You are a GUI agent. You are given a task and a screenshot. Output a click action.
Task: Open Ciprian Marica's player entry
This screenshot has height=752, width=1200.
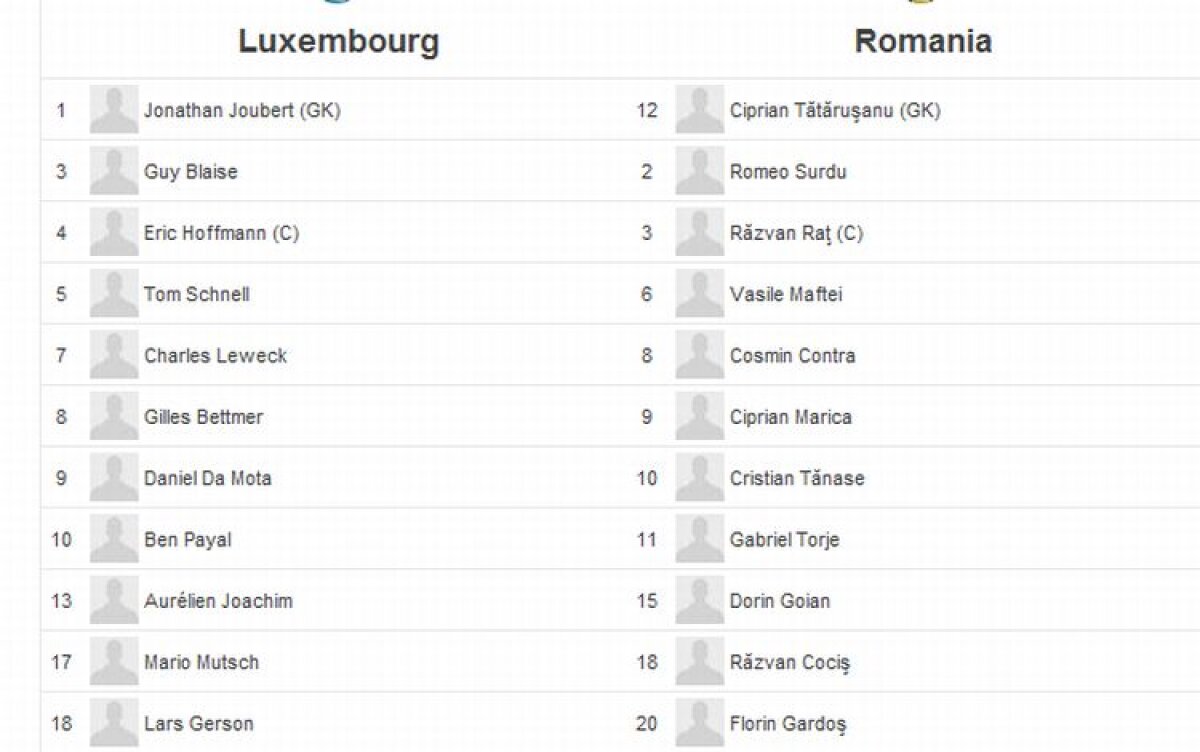[x=790, y=417]
